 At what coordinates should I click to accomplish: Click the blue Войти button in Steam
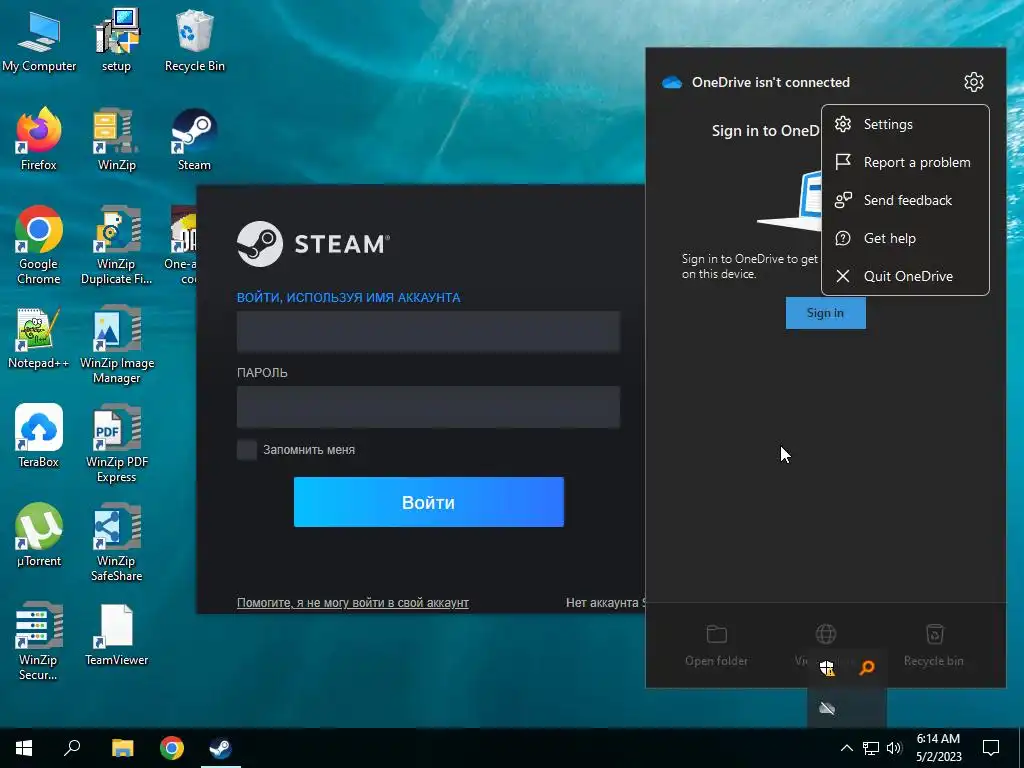point(428,502)
